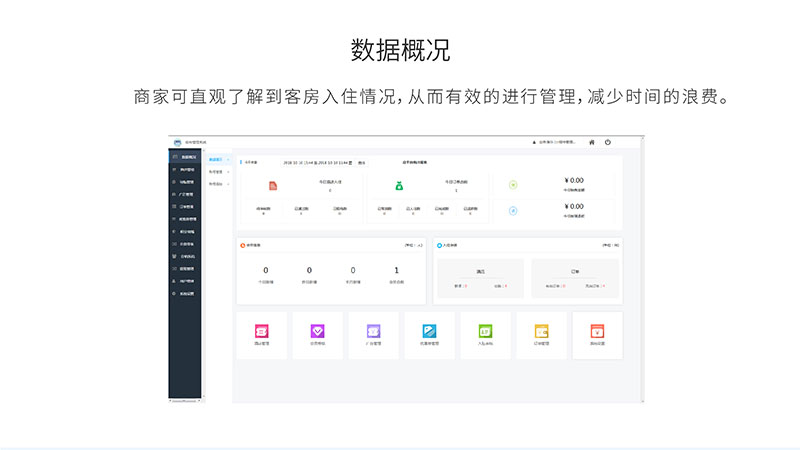Open the red yen calendar shortcut card
Viewport: 800px width, 450px height.
(x=597, y=335)
